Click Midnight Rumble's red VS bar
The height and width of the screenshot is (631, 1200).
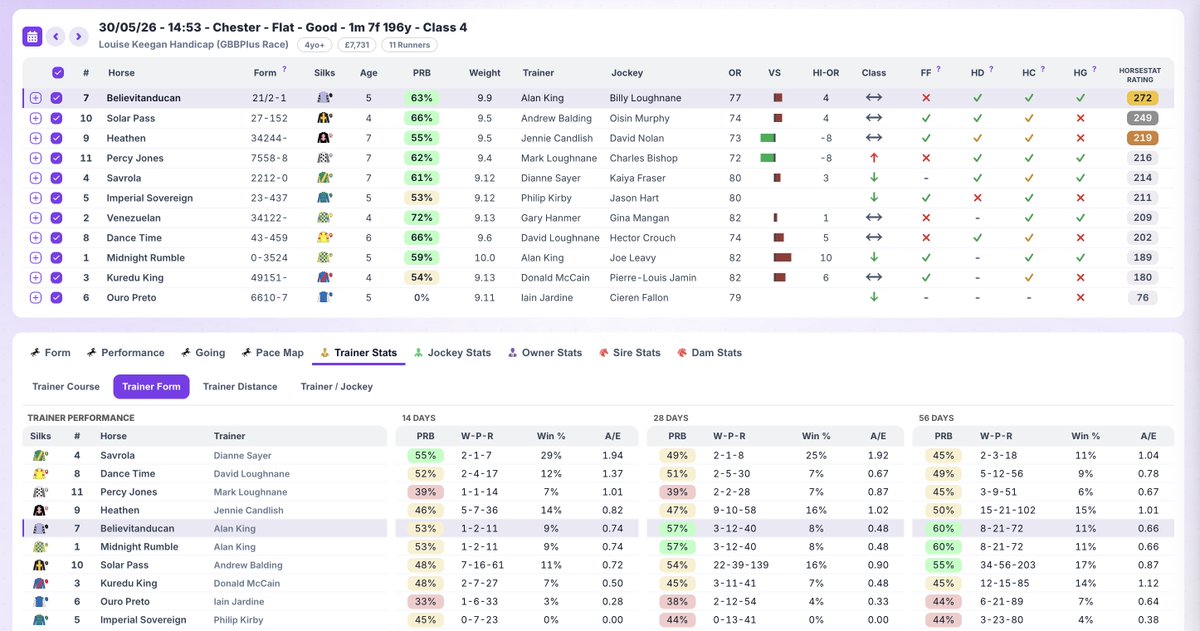point(782,258)
